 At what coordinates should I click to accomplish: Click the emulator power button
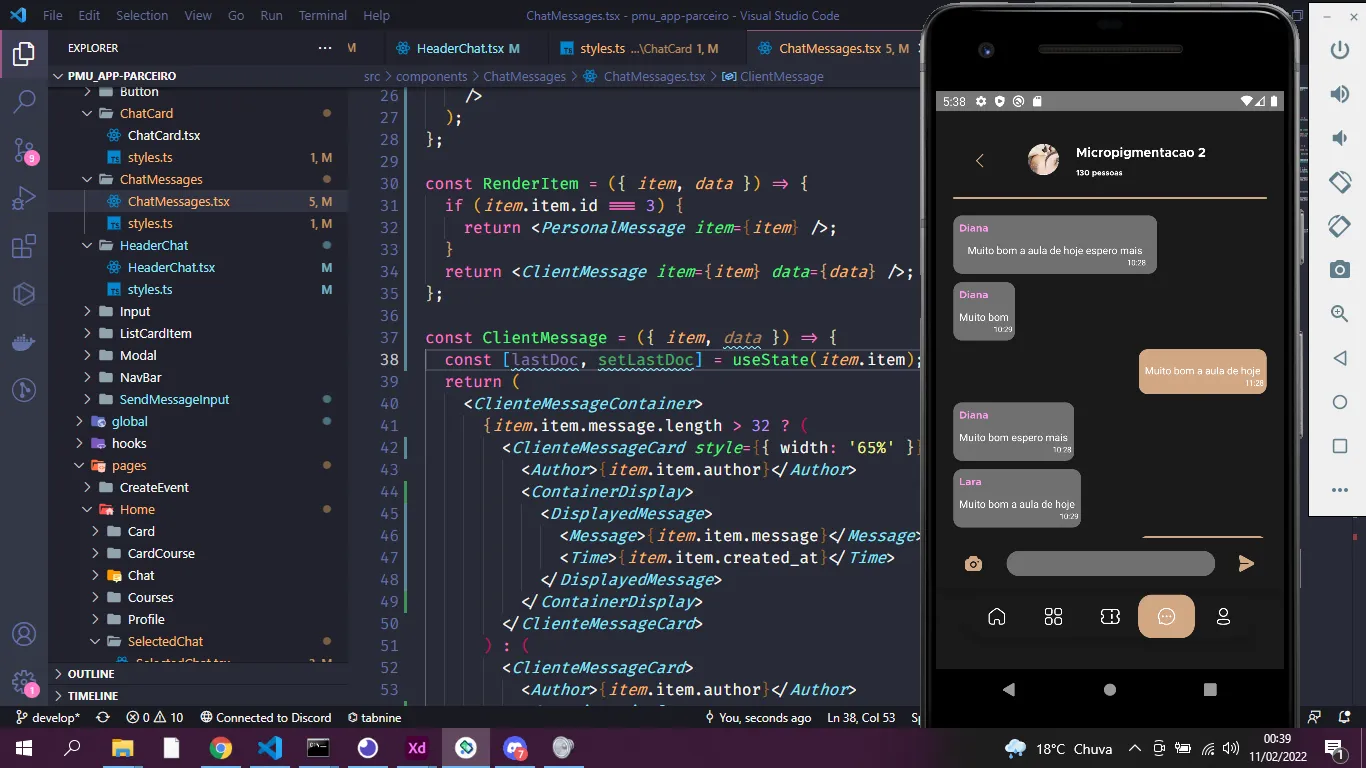[x=1339, y=49]
